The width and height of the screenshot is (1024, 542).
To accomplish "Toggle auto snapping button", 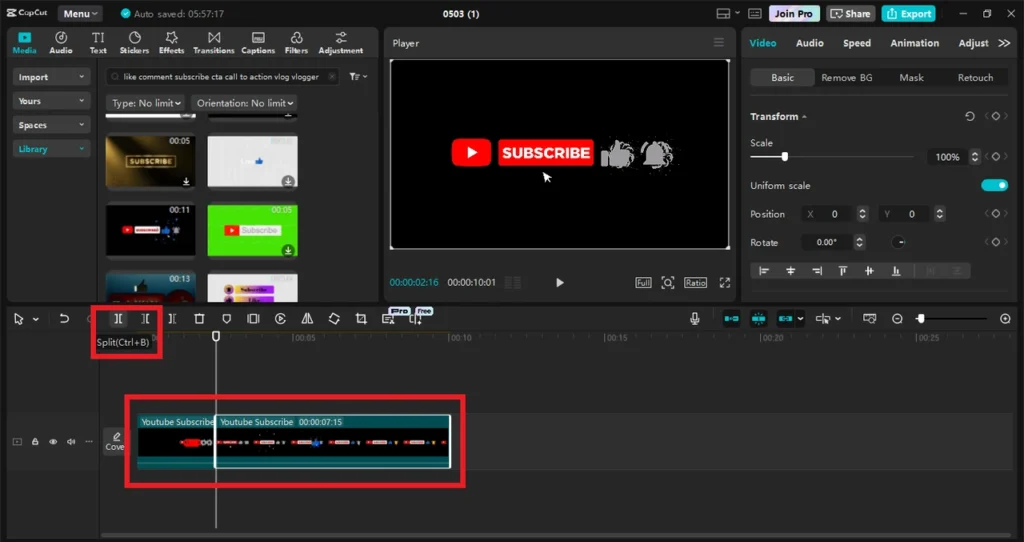I will click(x=758, y=319).
